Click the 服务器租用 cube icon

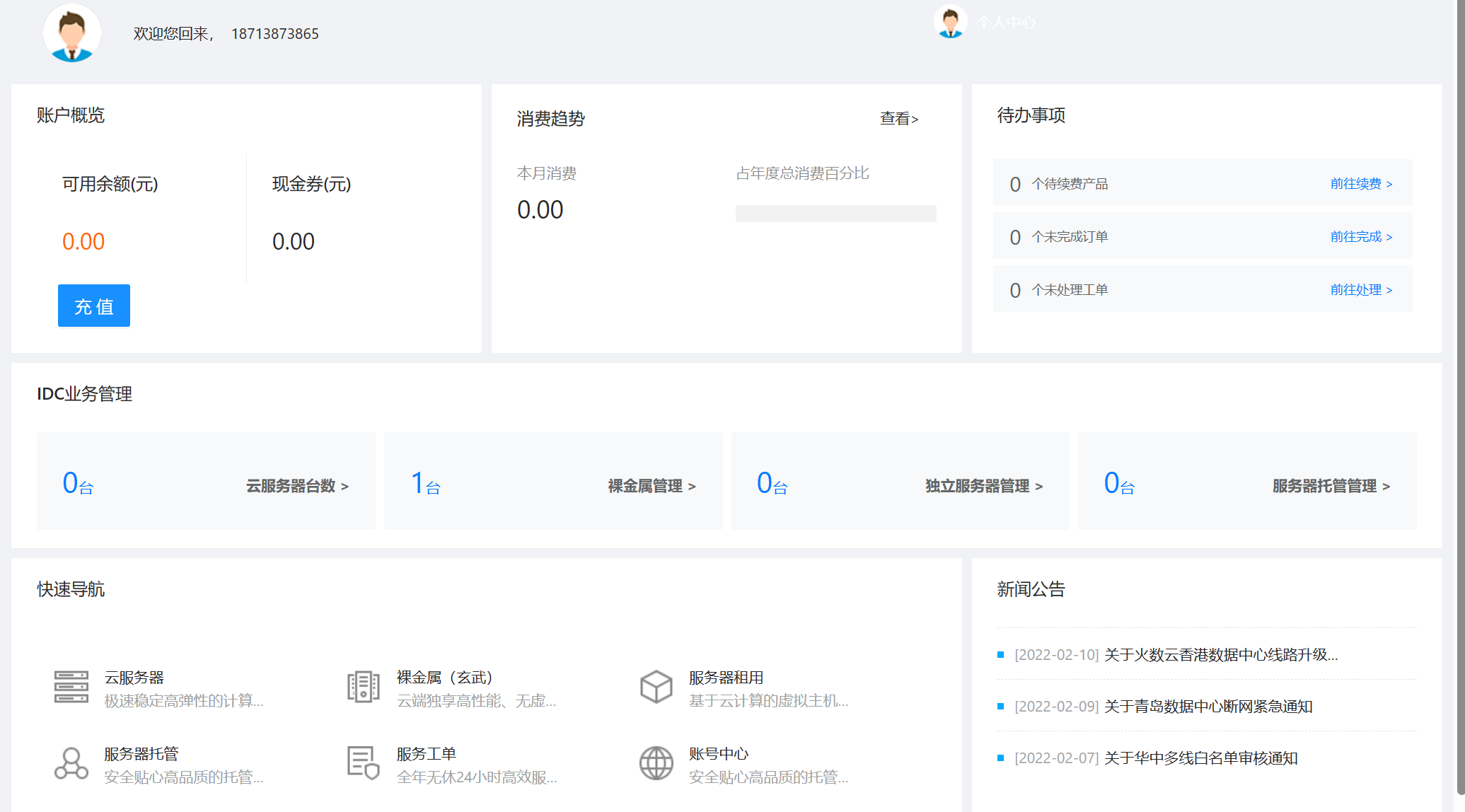point(656,687)
